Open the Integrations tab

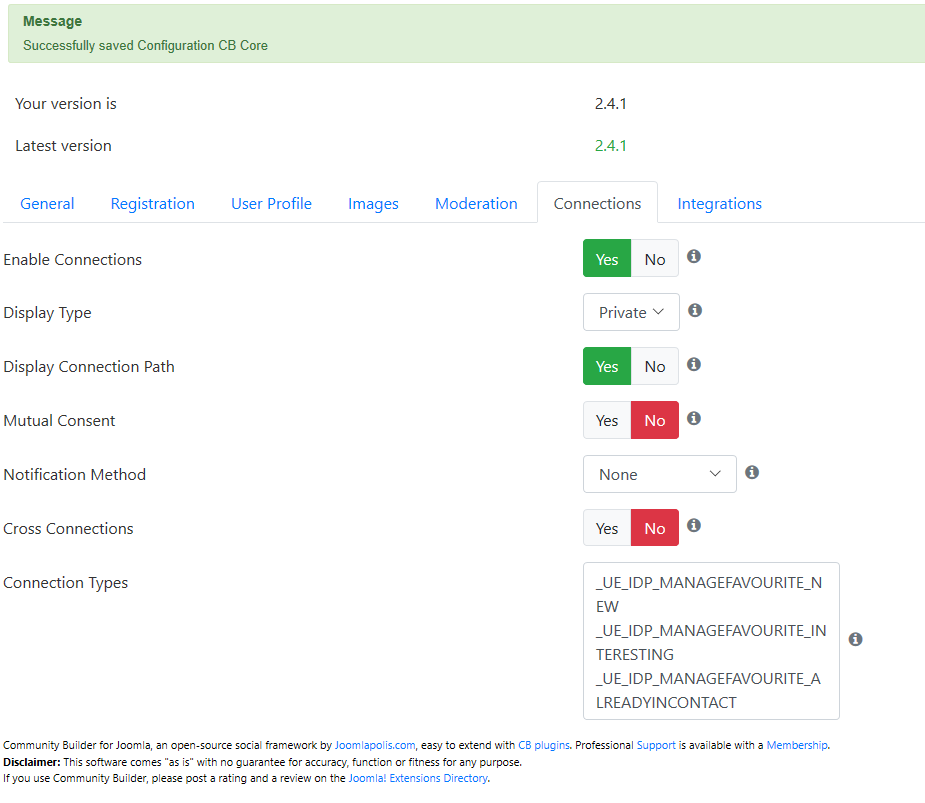pyautogui.click(x=719, y=204)
